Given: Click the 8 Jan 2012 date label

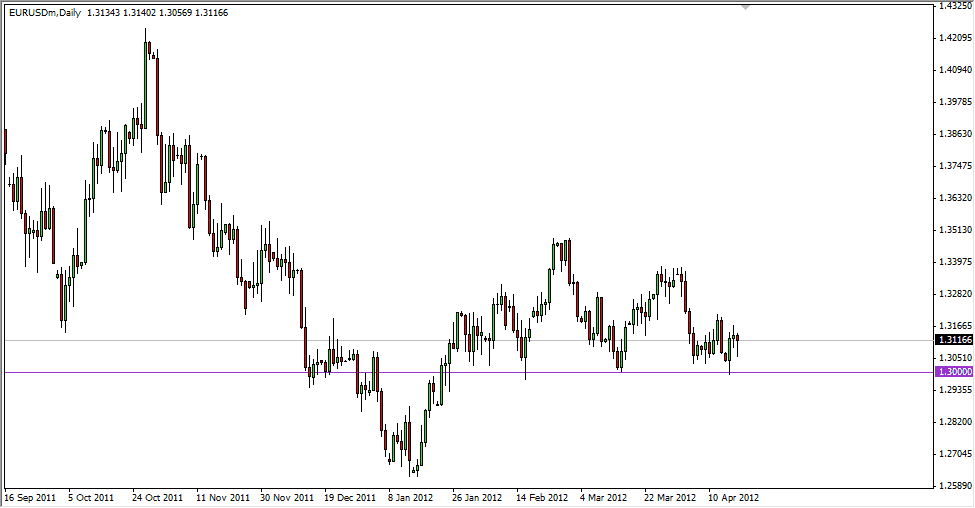Looking at the screenshot, I should pyautogui.click(x=410, y=497).
